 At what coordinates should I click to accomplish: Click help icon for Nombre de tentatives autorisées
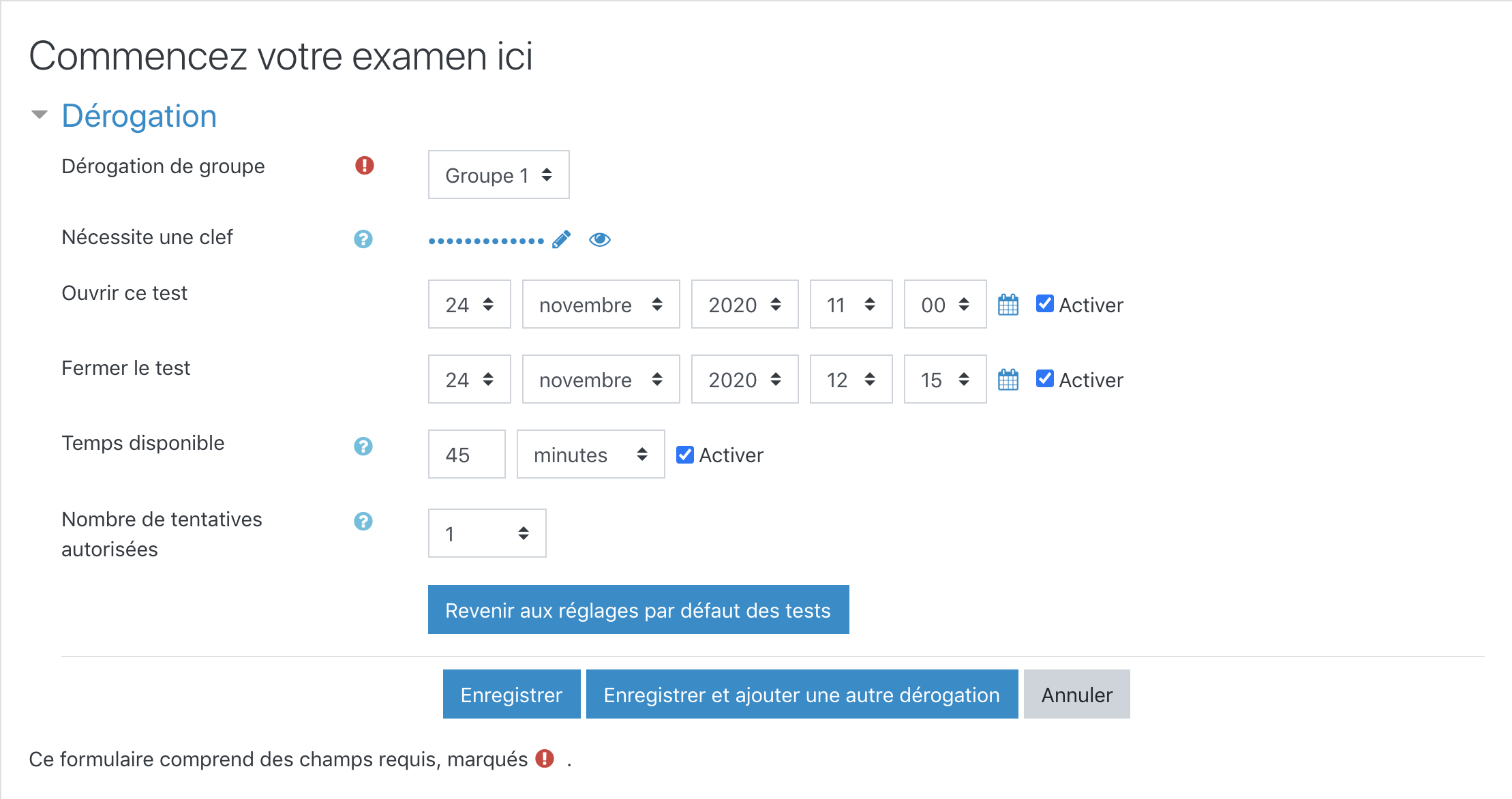[x=363, y=522]
